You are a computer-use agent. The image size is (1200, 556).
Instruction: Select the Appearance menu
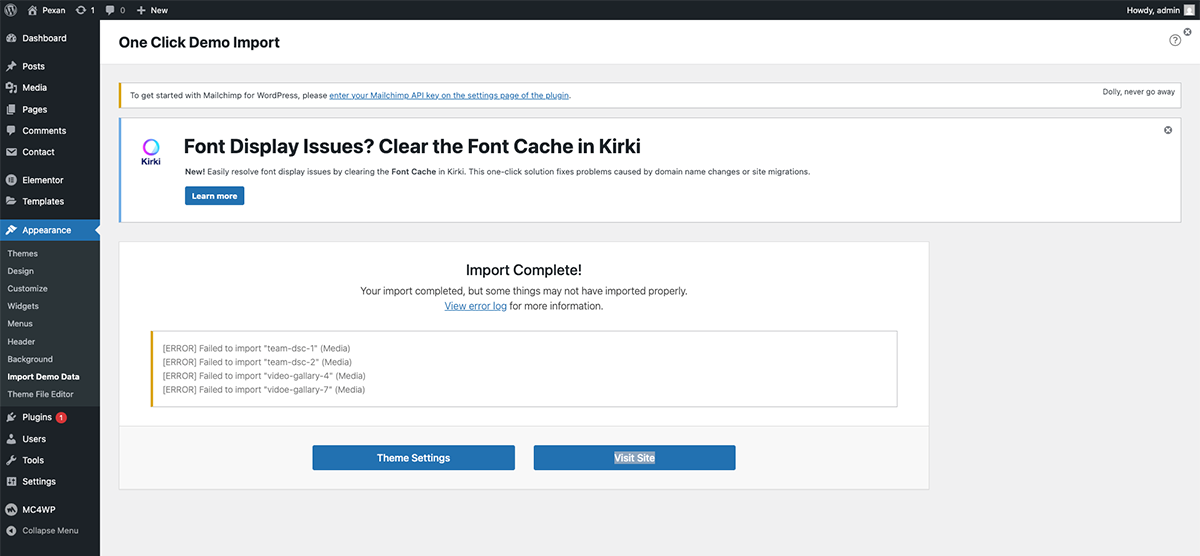tap(50, 230)
